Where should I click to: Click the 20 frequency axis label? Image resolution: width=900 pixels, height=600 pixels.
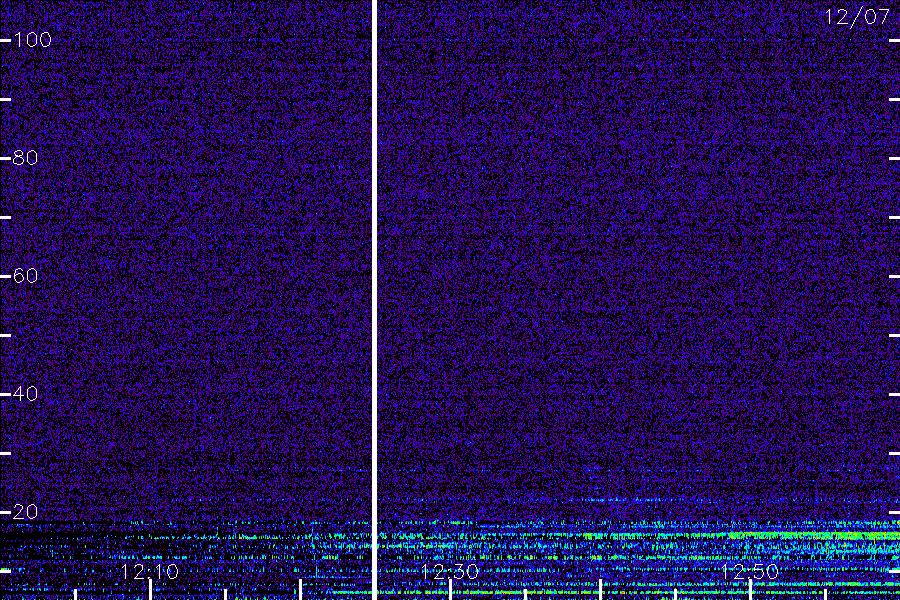(x=25, y=512)
